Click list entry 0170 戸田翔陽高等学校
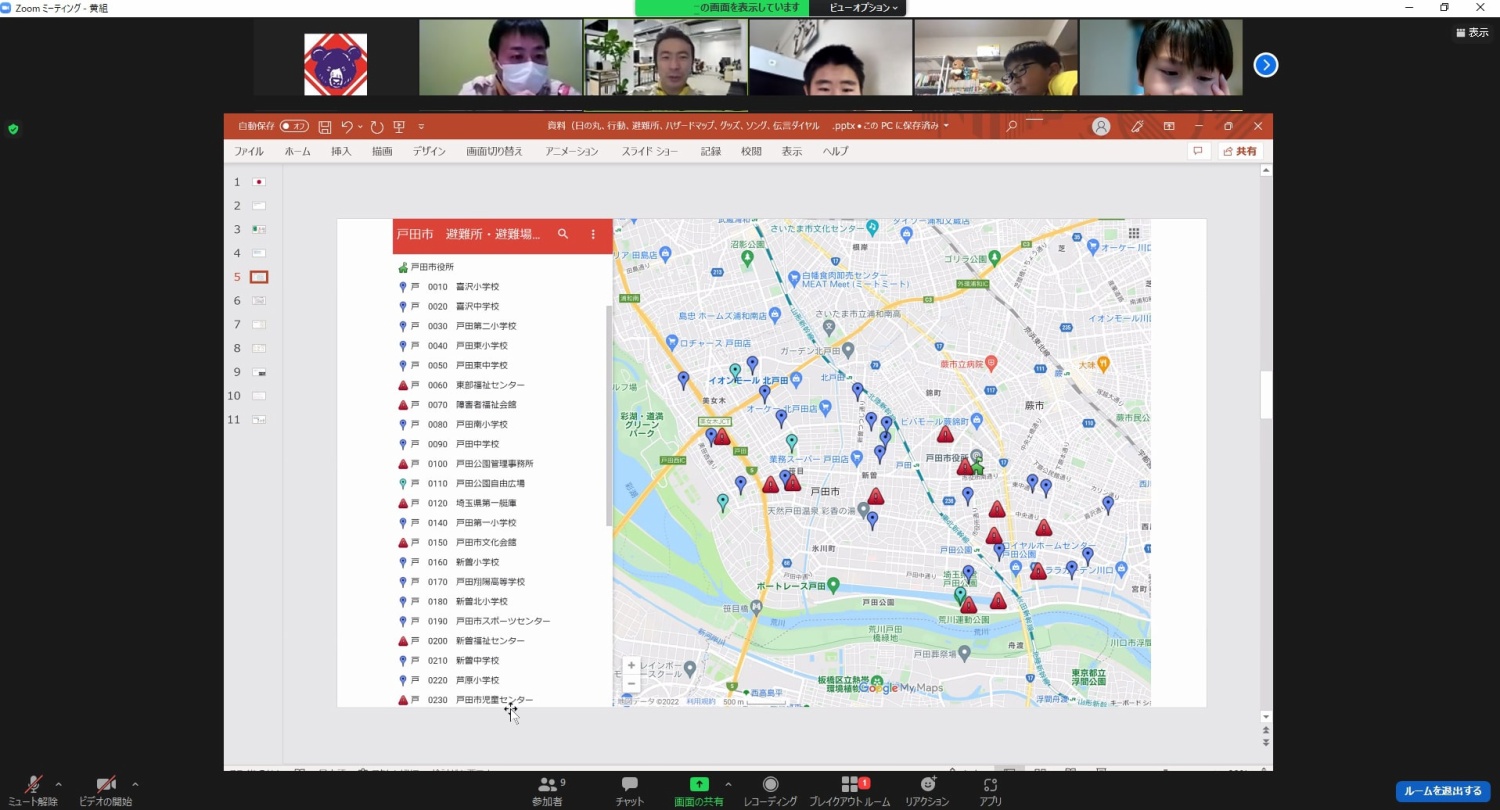The width and height of the screenshot is (1500, 810). pos(462,582)
